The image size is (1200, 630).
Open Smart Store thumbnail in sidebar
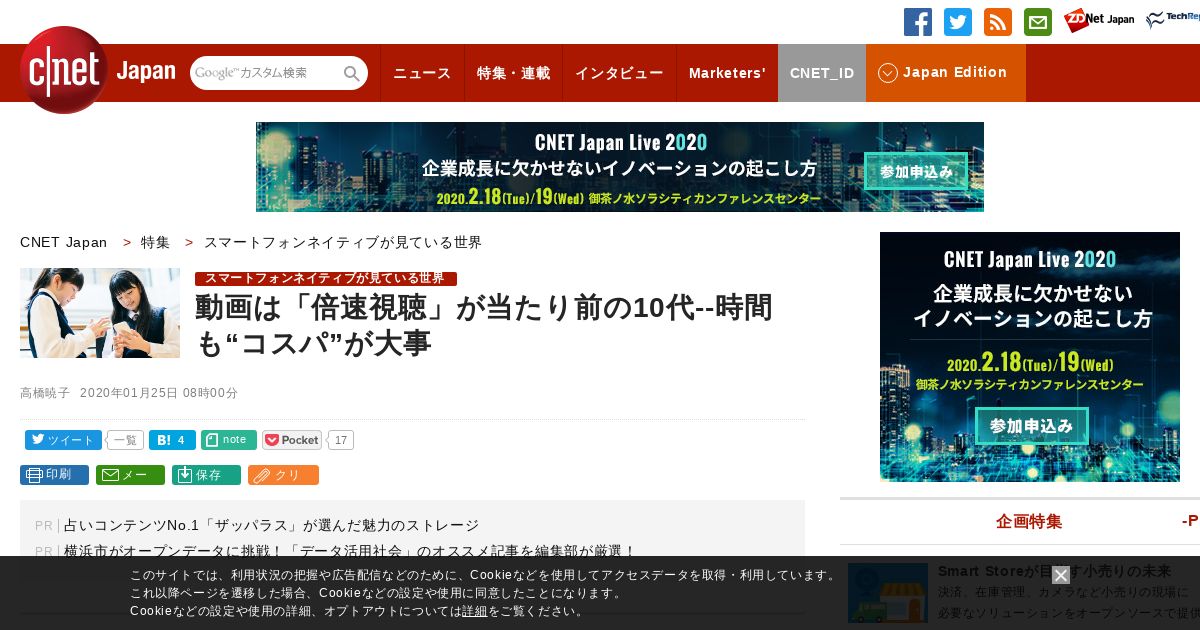[x=888, y=592]
